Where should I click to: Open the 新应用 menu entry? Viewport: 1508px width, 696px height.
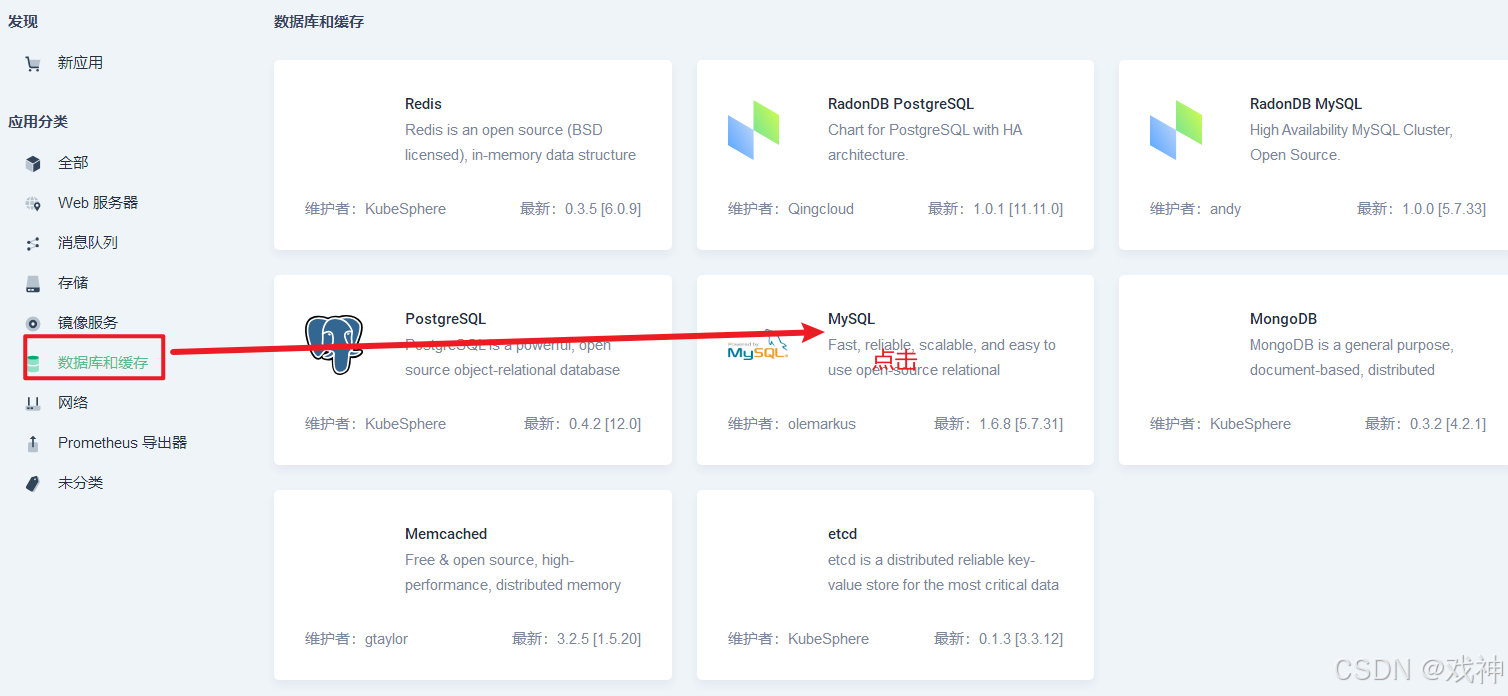(80, 63)
